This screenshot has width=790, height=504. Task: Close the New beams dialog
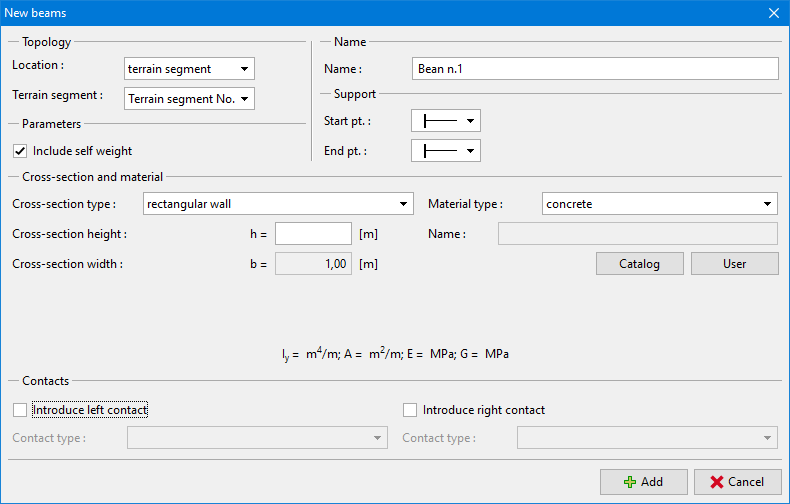point(773,13)
